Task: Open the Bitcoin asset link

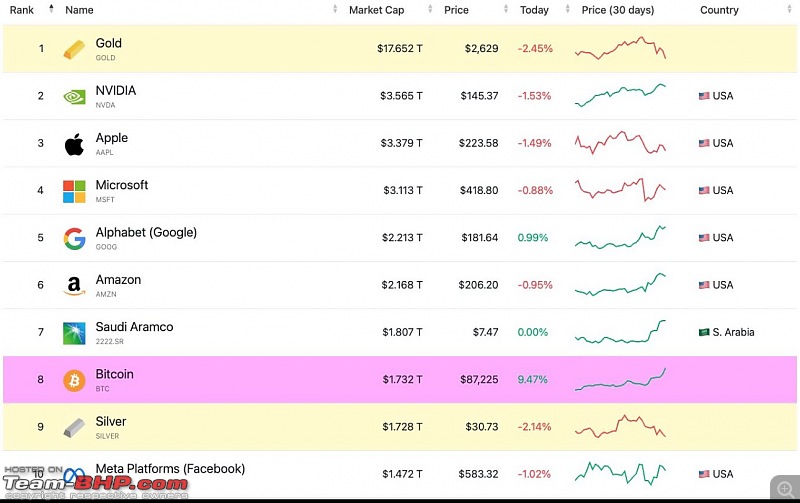Action: (115, 374)
